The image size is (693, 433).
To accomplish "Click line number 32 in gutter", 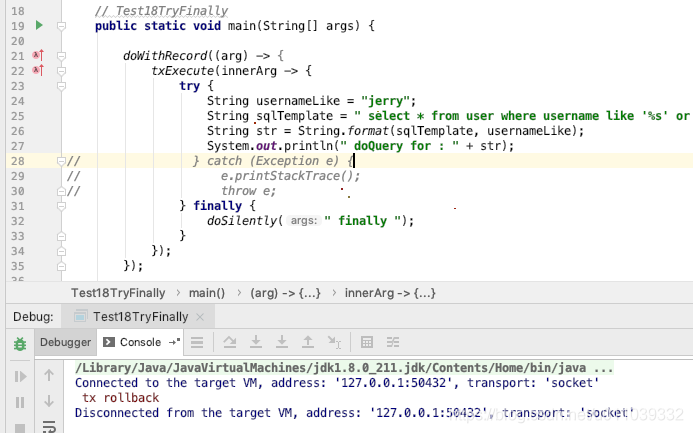I will 18,221.
